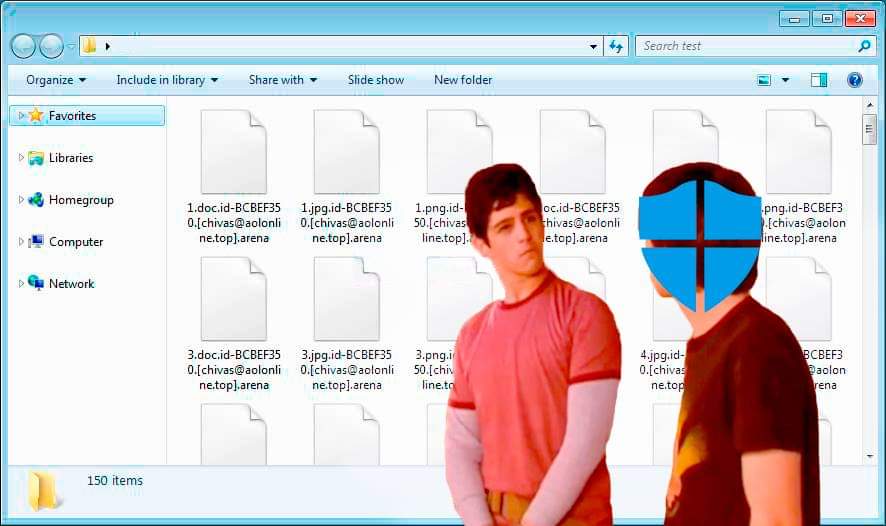Click the 4.jpg.id file name text
Viewport: 886px width, 526px height.
(662, 370)
